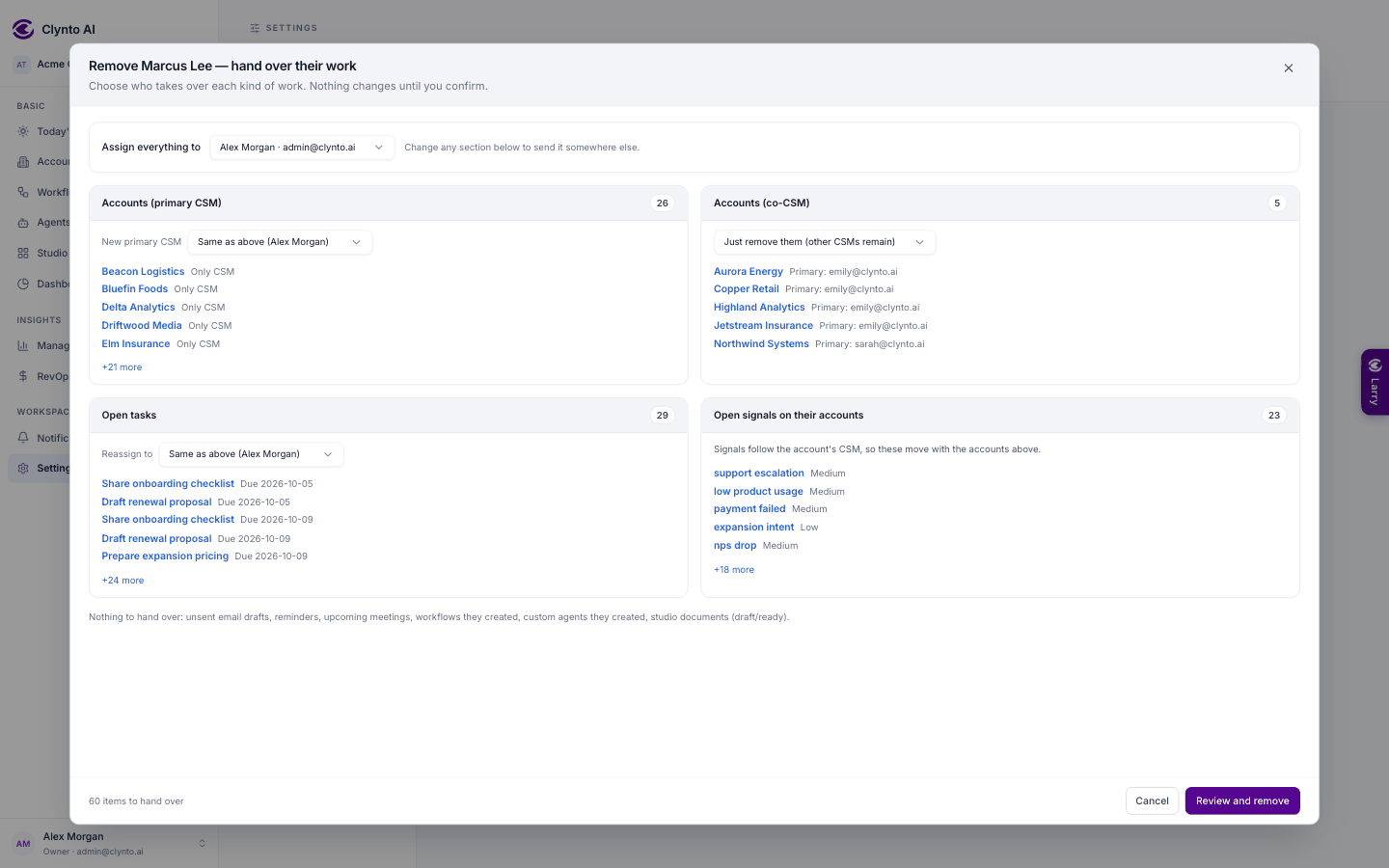Open the nps drop signal link
The width and height of the screenshot is (1389, 868).
(735, 546)
